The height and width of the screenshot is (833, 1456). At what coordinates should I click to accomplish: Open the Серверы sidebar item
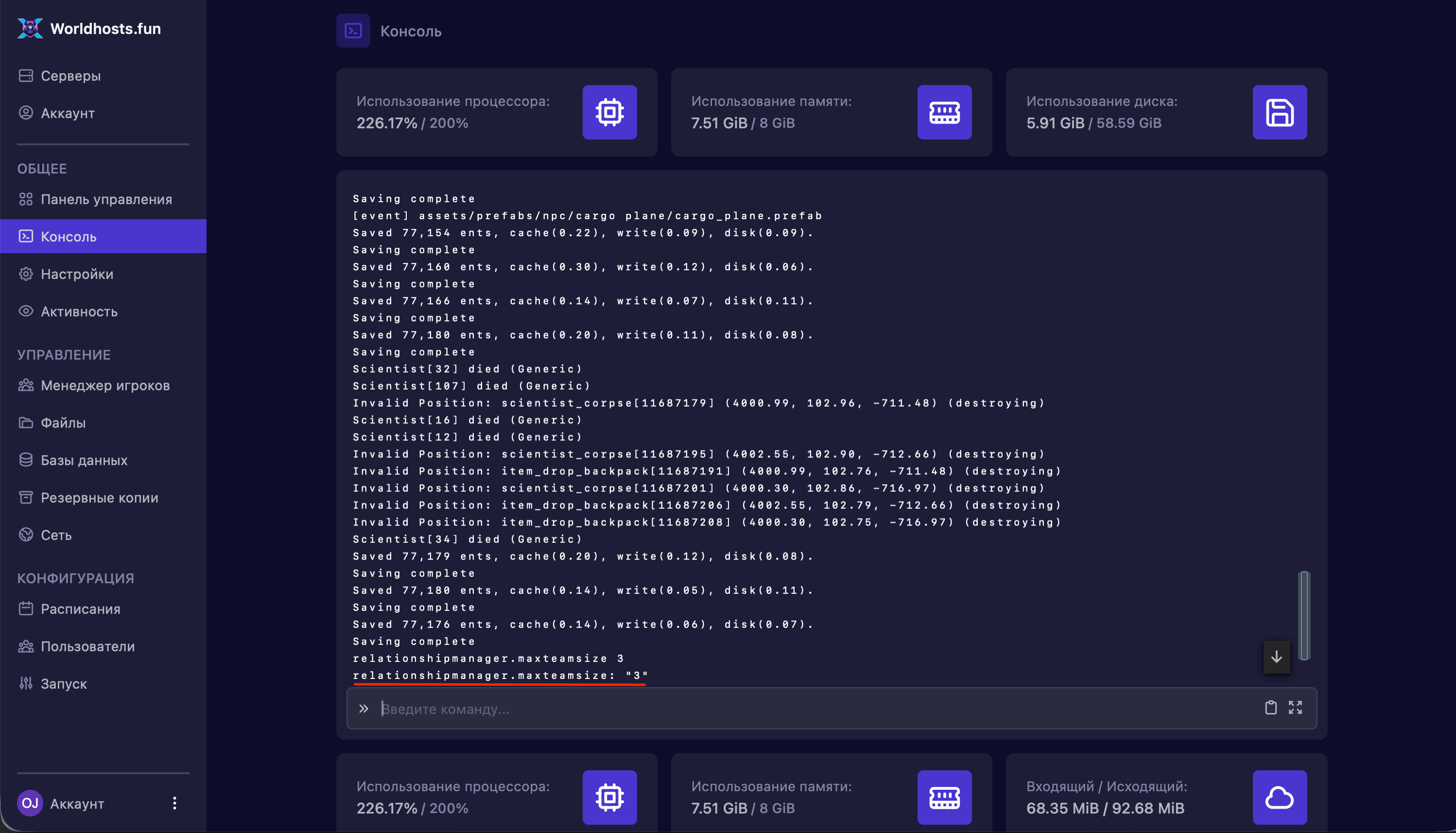103,75
